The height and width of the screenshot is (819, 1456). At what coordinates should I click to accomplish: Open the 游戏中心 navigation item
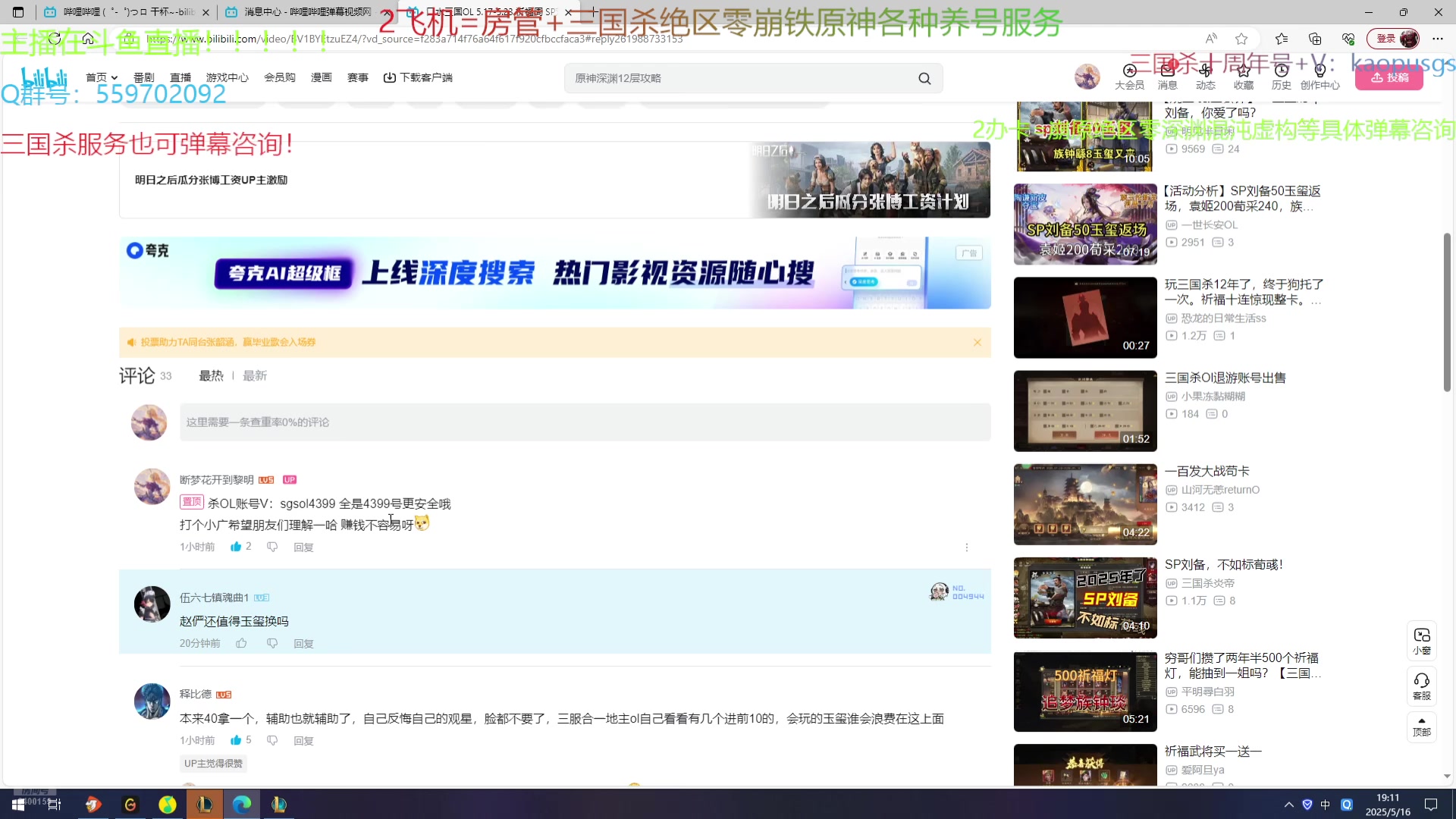tap(227, 77)
